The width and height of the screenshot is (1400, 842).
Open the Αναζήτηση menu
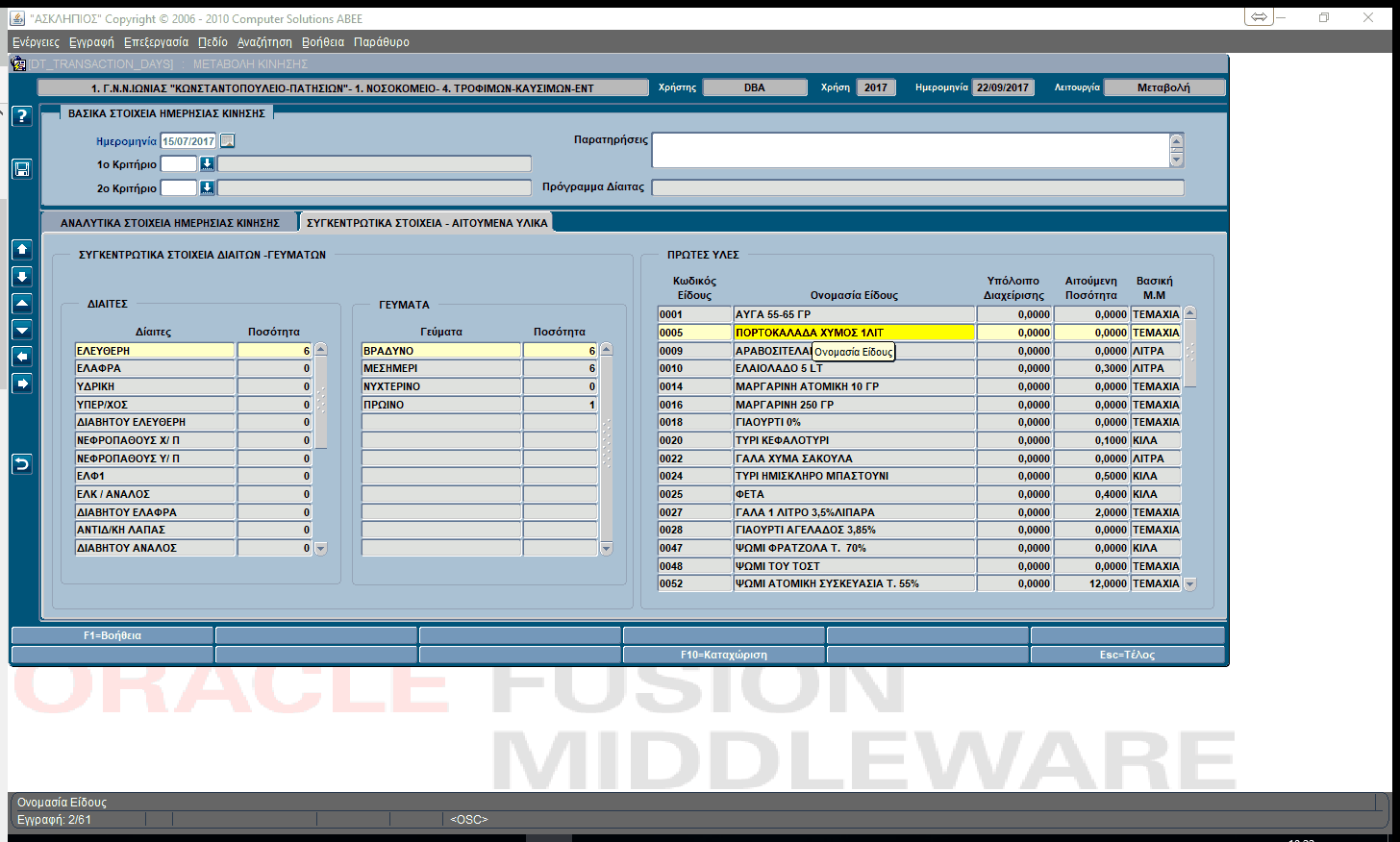pyautogui.click(x=264, y=42)
